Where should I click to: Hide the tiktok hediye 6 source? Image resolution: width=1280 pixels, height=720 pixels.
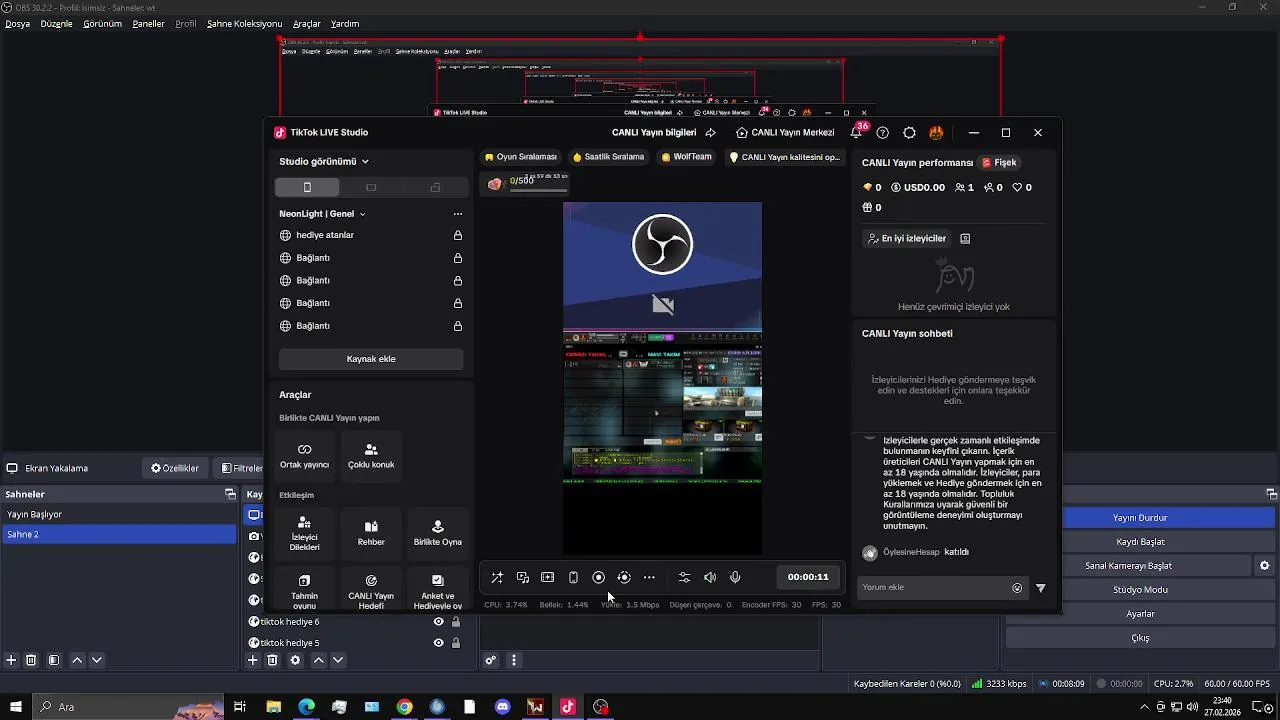click(x=438, y=622)
